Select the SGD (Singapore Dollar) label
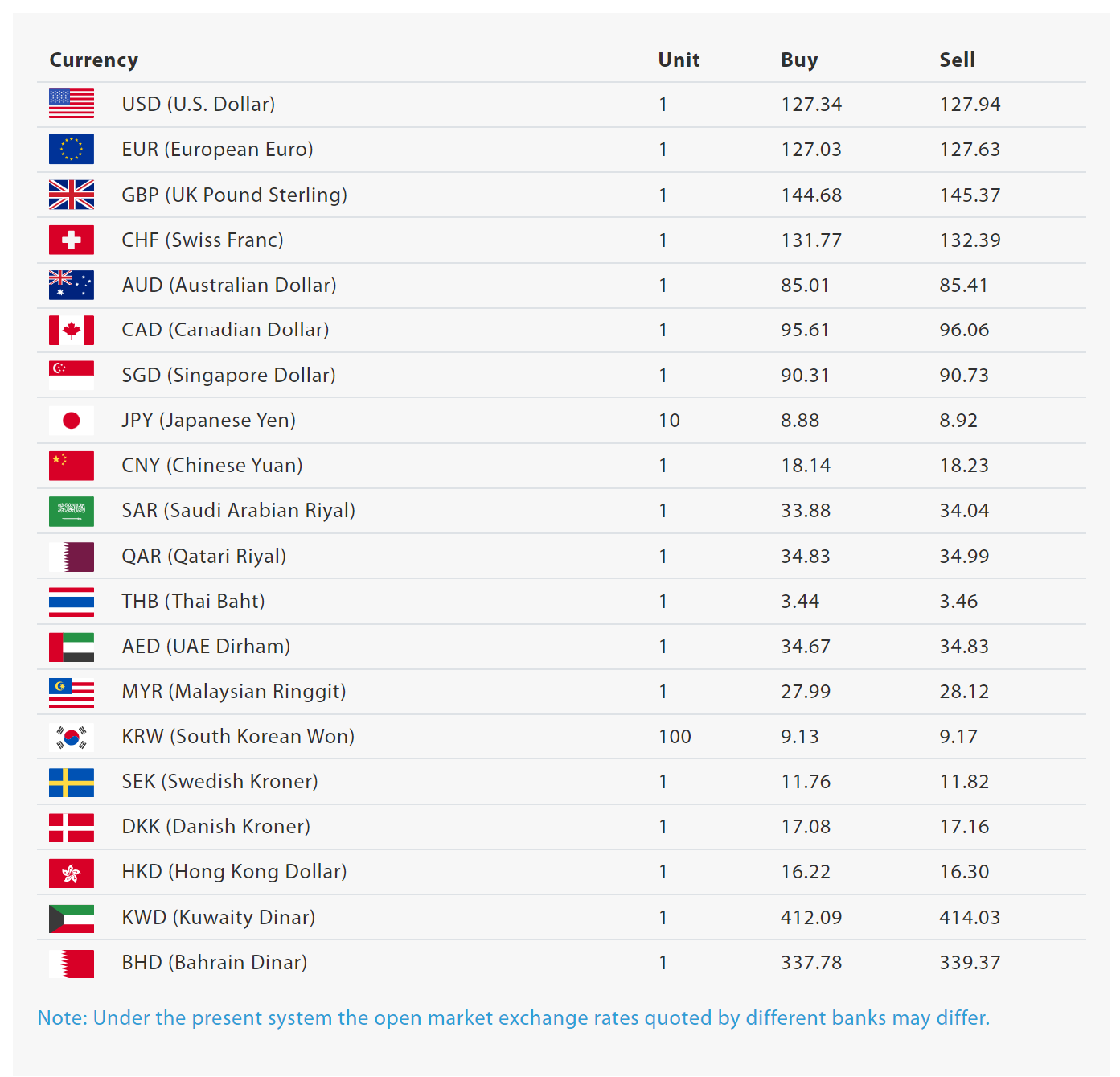Screen dimensions: 1120x1077 pos(229,376)
